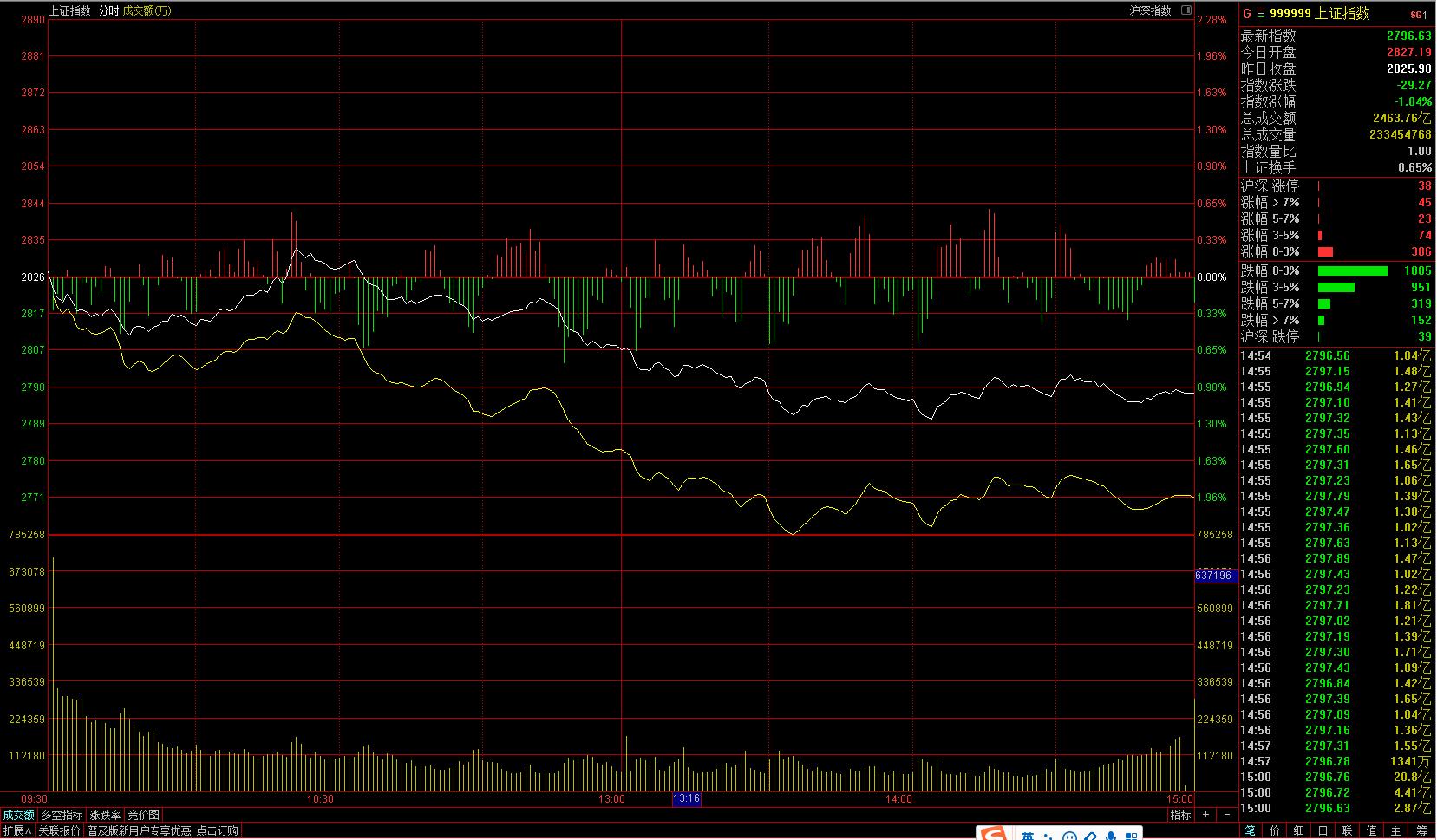Open the Sogou toolbox grid icon
This screenshot has width=1437, height=840.
tap(1132, 836)
